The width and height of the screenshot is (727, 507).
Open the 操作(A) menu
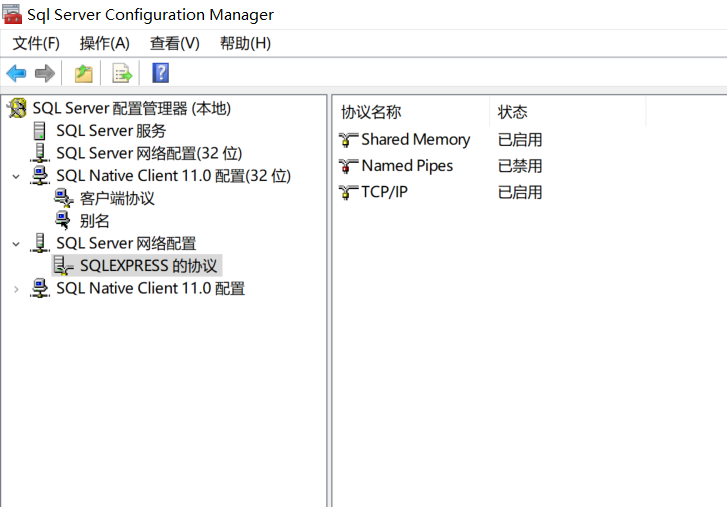104,43
